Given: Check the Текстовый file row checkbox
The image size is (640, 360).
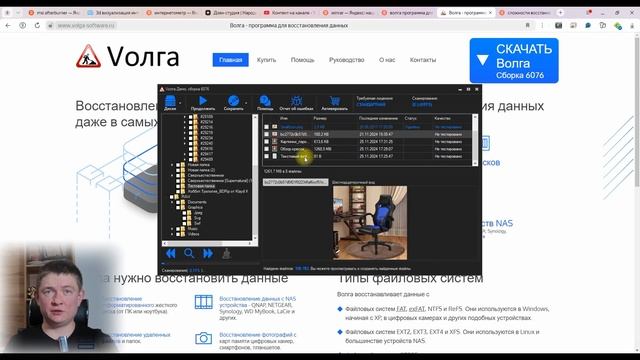Looking at the screenshot, I should tap(267, 156).
